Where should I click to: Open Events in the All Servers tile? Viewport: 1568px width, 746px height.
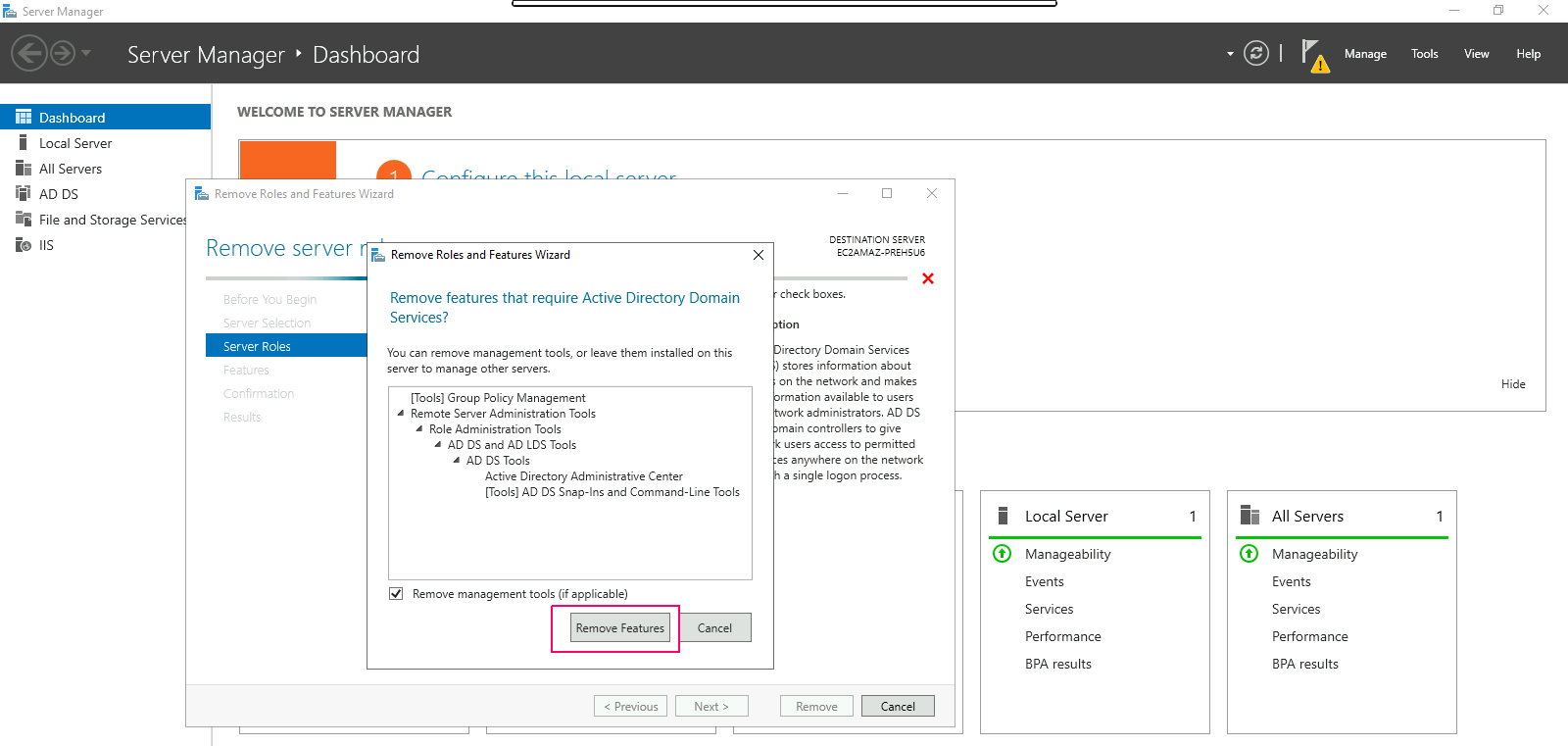click(x=1292, y=581)
